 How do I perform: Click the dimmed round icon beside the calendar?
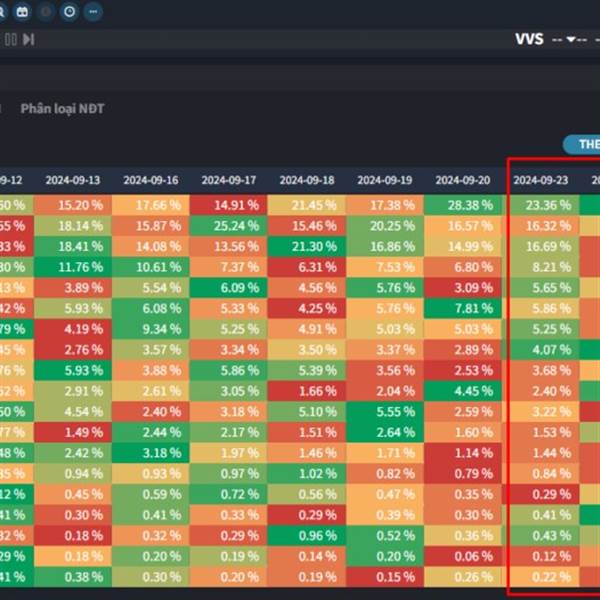[x=46, y=11]
